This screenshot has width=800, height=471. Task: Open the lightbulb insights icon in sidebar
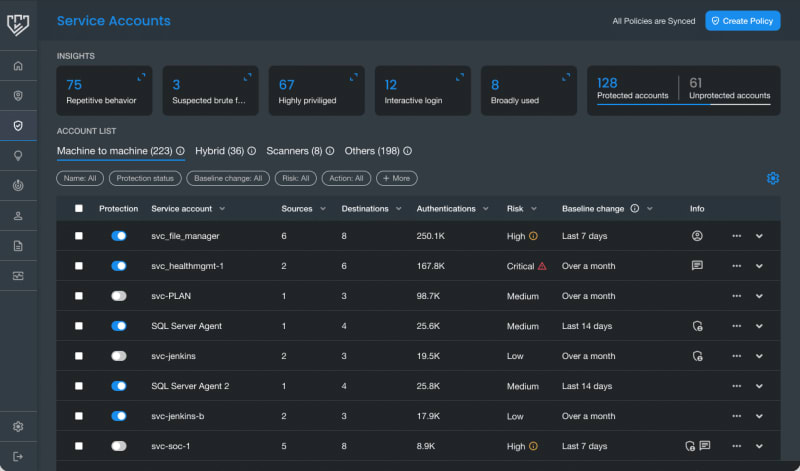18,156
